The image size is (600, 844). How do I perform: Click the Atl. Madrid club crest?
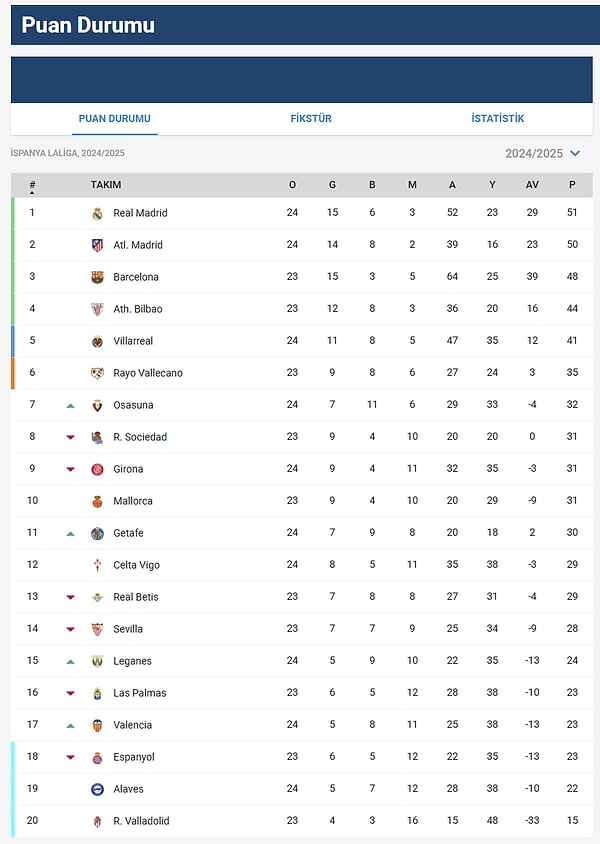(x=97, y=245)
